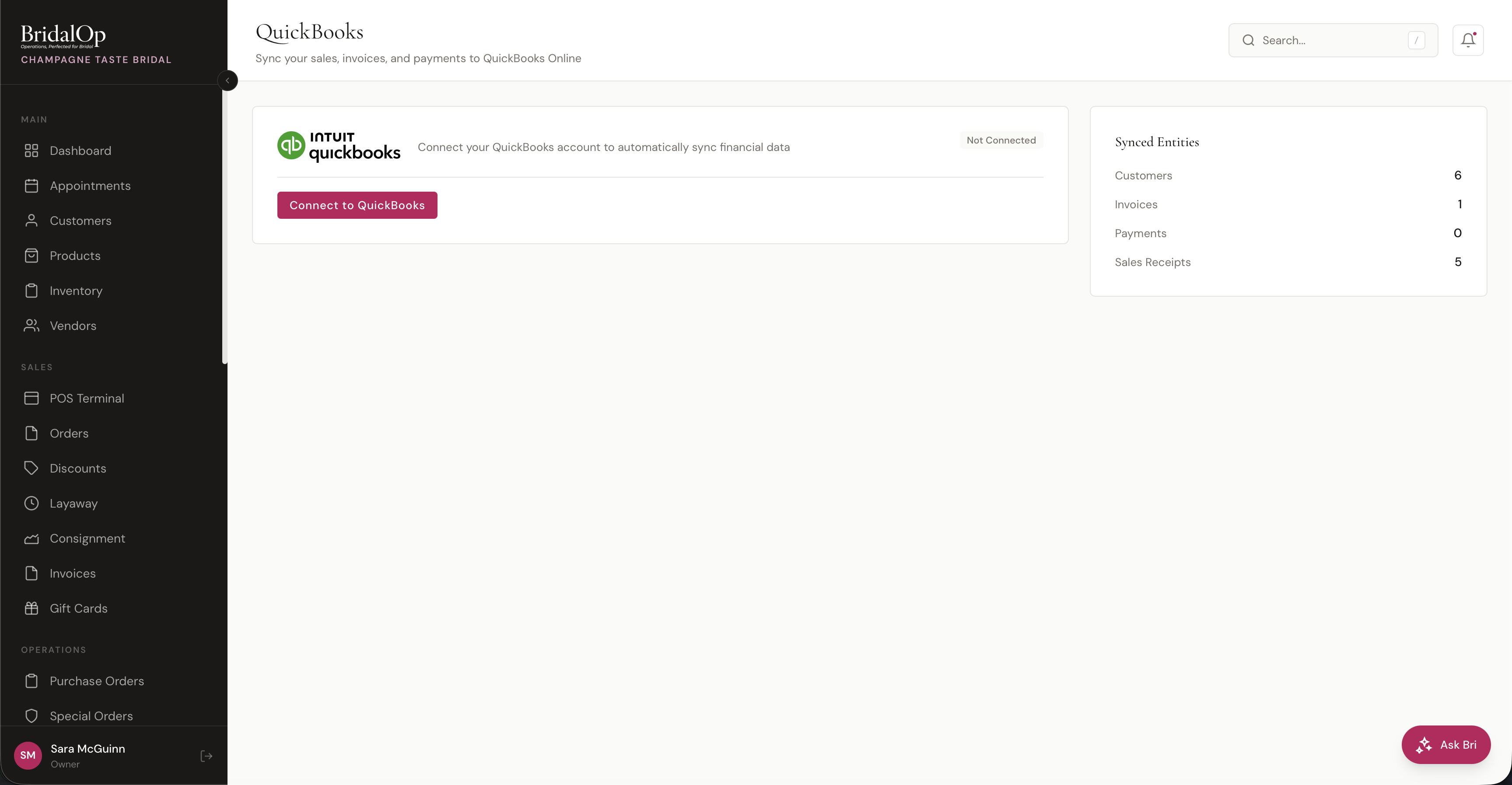Click the Dashboard grid icon
This screenshot has width=1512, height=785.
coord(31,151)
